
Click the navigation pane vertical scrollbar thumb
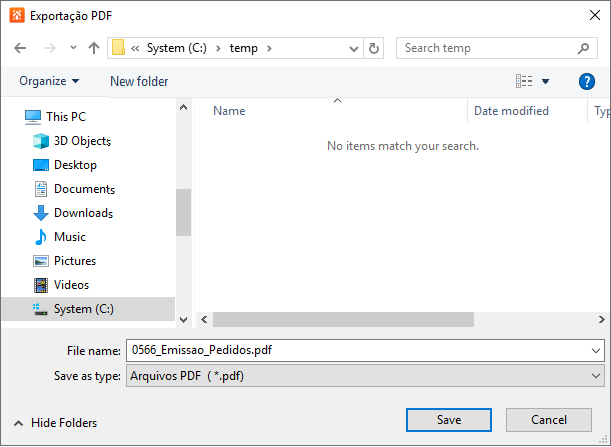184,212
